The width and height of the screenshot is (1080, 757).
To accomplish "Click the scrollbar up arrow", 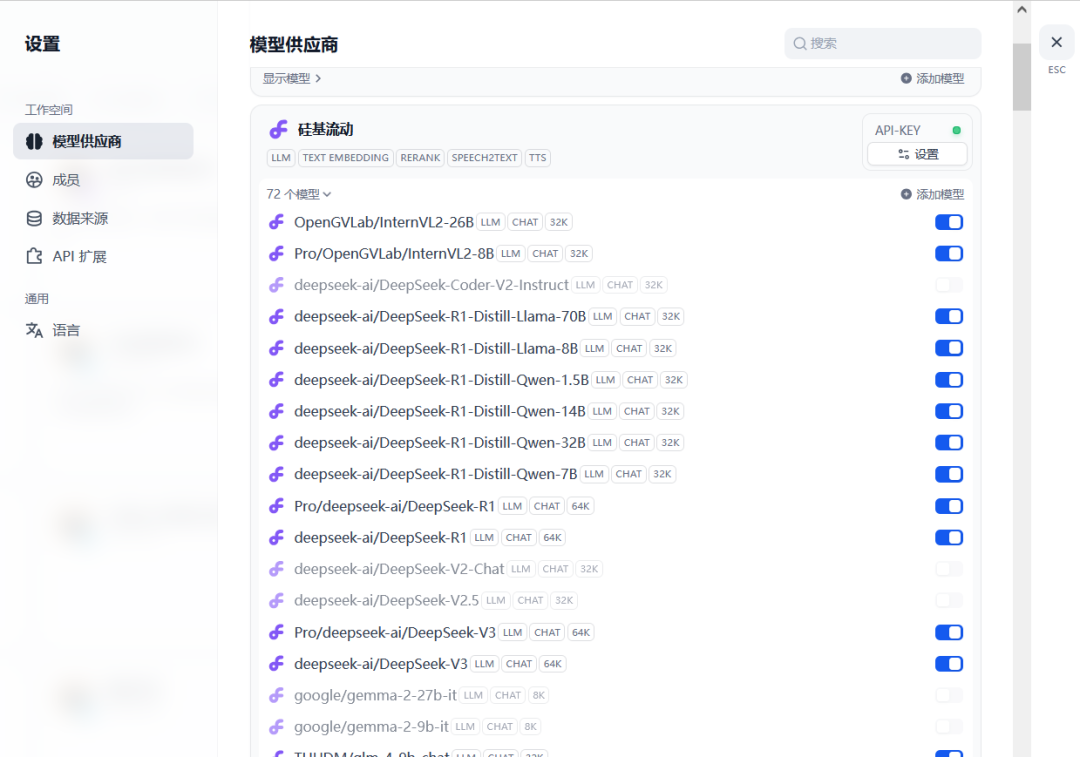I will click(1021, 10).
